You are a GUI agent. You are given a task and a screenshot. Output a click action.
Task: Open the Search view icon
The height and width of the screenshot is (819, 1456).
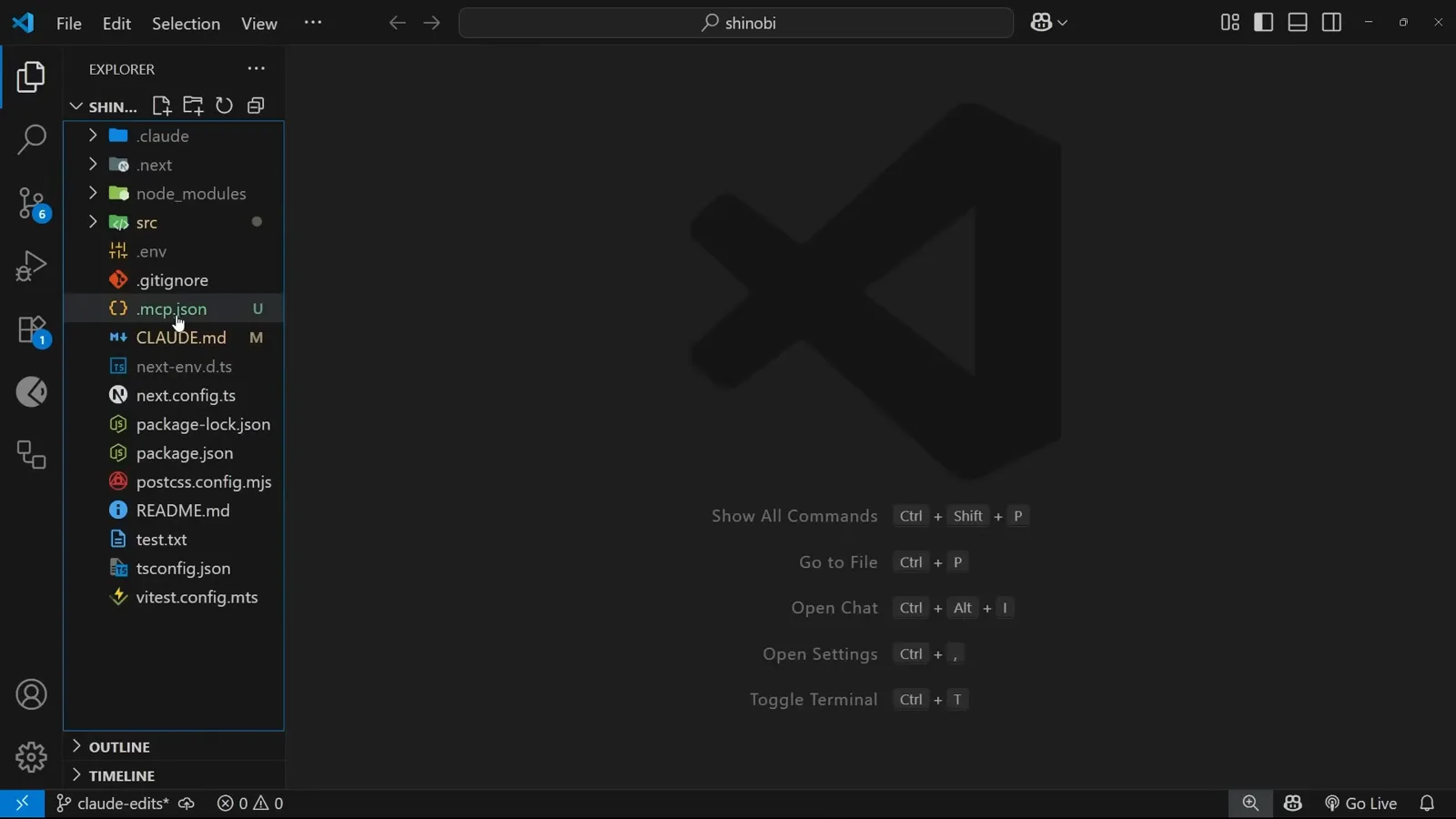coord(31,140)
